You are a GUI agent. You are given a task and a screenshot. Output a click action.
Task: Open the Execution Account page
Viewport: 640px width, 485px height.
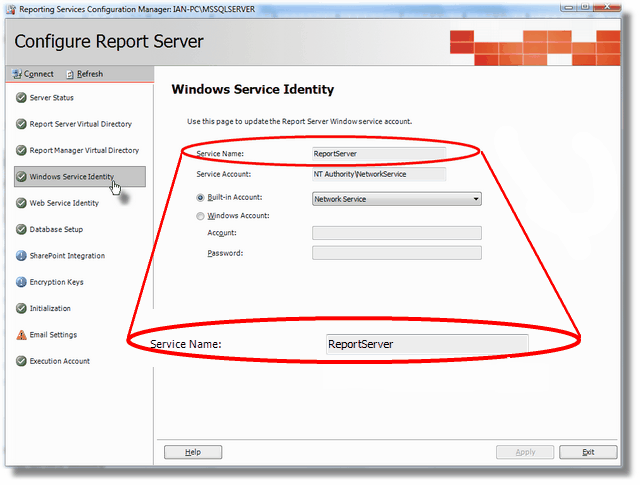[59, 362]
